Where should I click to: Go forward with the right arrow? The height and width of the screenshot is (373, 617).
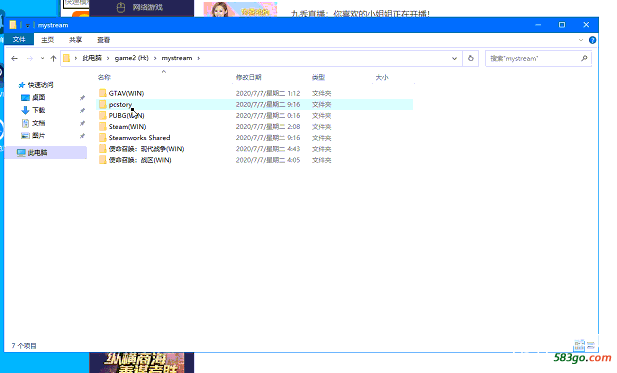[x=30, y=59]
